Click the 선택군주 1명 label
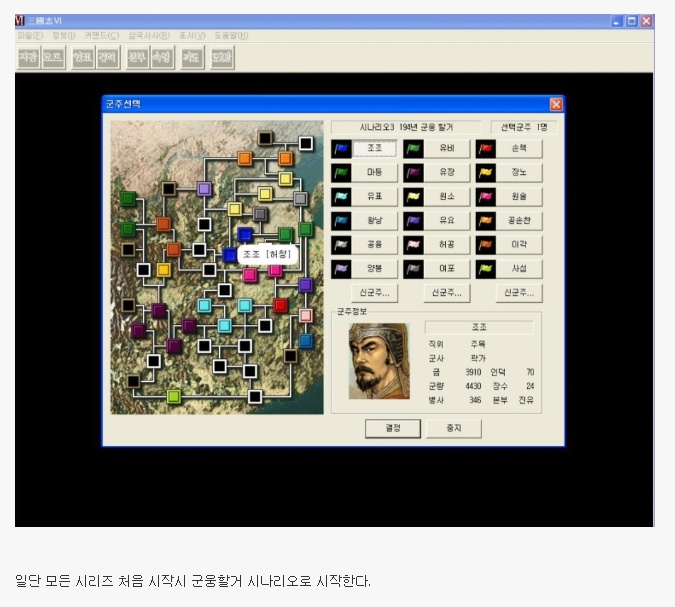 (524, 127)
